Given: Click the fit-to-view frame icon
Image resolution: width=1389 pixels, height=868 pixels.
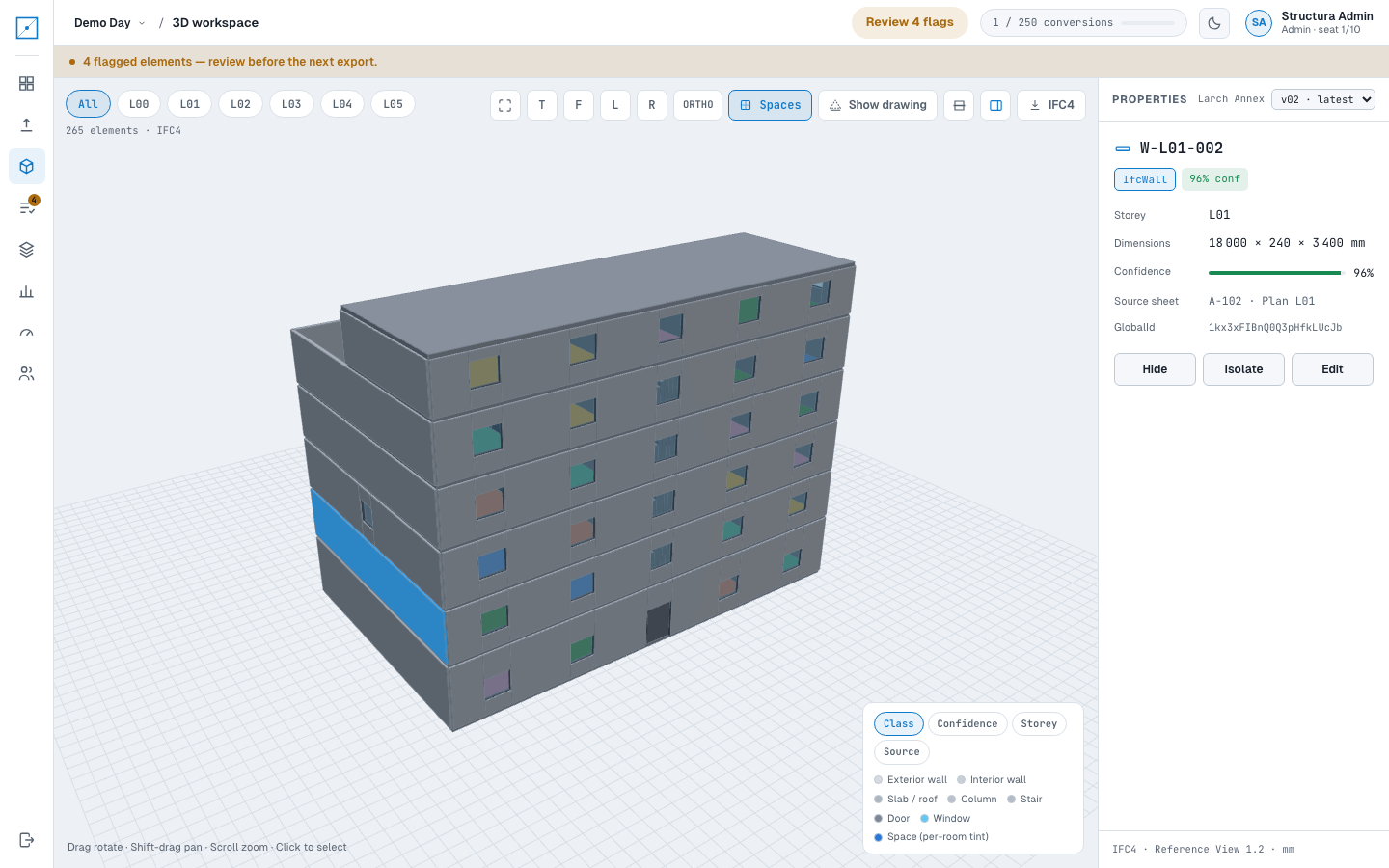Looking at the screenshot, I should [505, 105].
